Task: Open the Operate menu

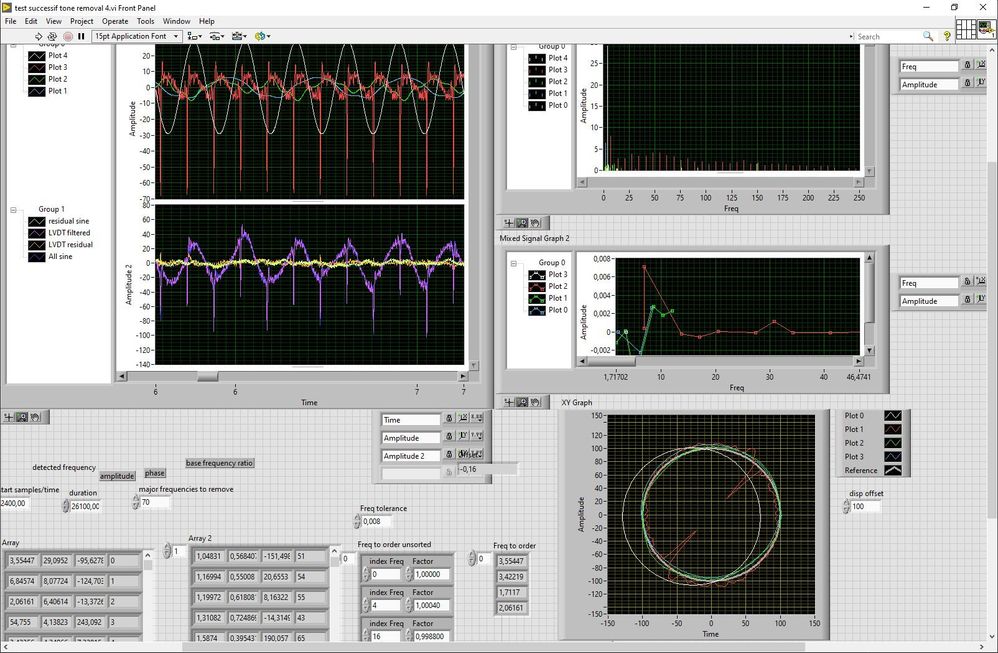Action: (x=115, y=21)
